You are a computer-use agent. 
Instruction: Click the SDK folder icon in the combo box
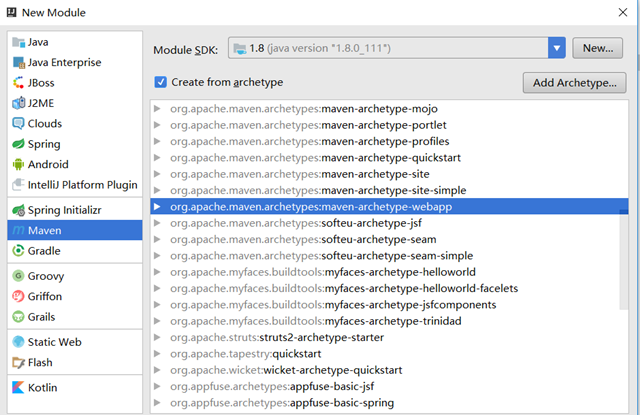[x=240, y=49]
